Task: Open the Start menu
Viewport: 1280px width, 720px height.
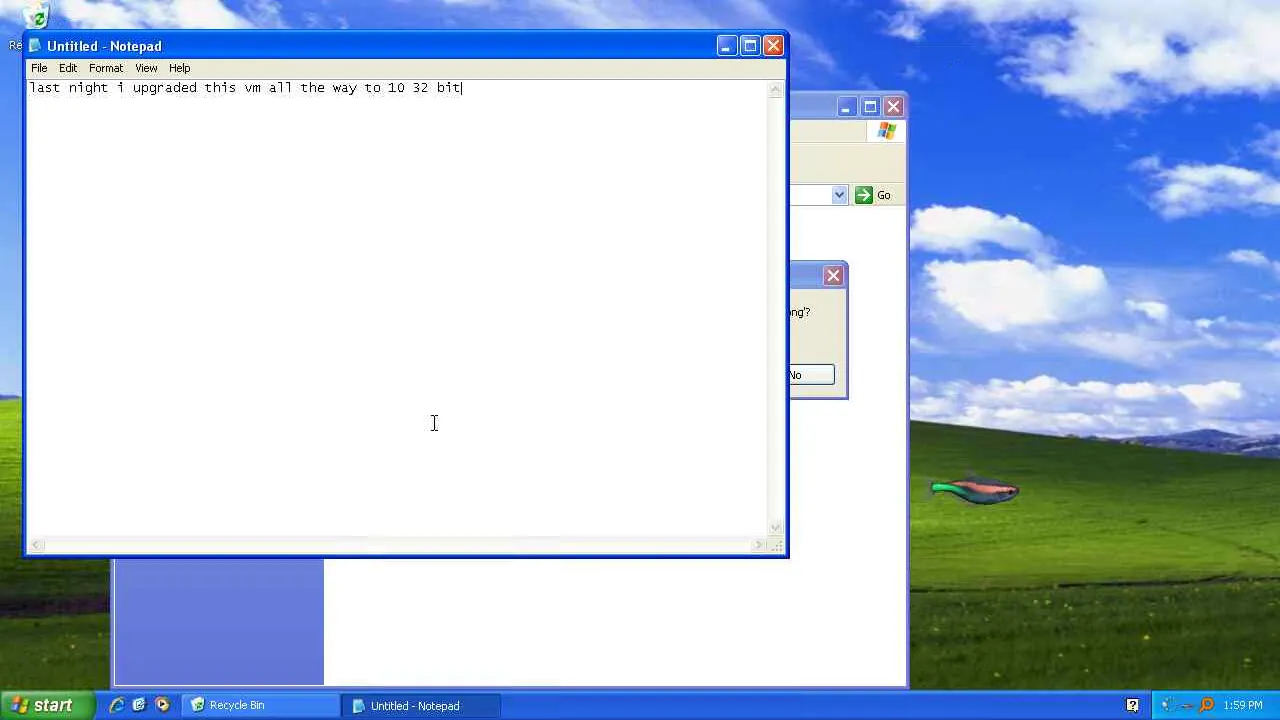Action: coord(47,705)
